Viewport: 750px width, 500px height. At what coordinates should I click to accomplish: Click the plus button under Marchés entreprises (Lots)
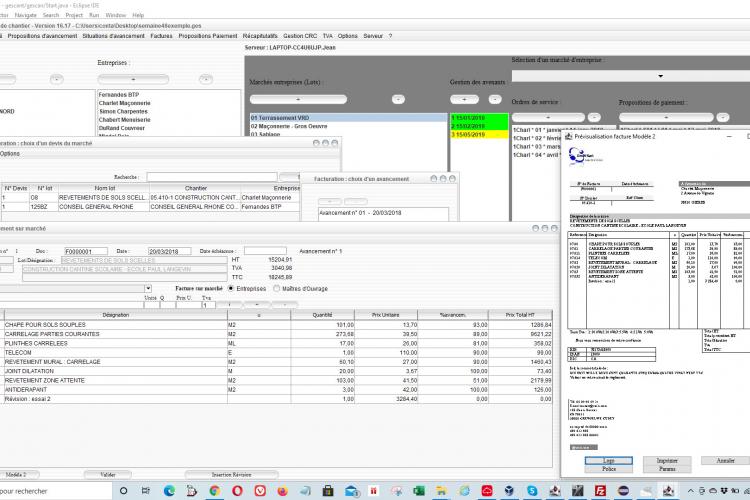298,100
